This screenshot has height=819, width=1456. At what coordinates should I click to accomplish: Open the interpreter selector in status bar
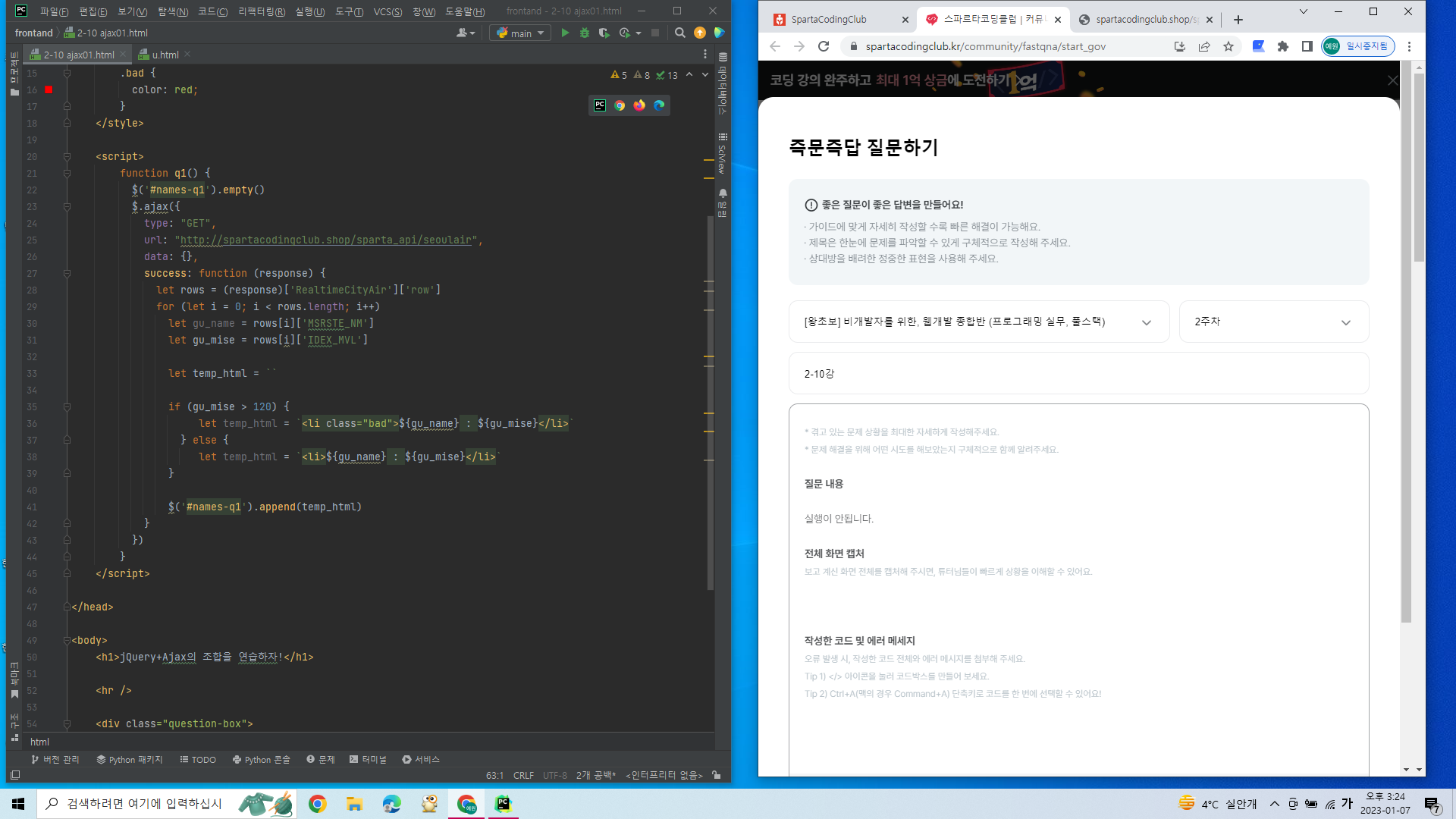[664, 775]
